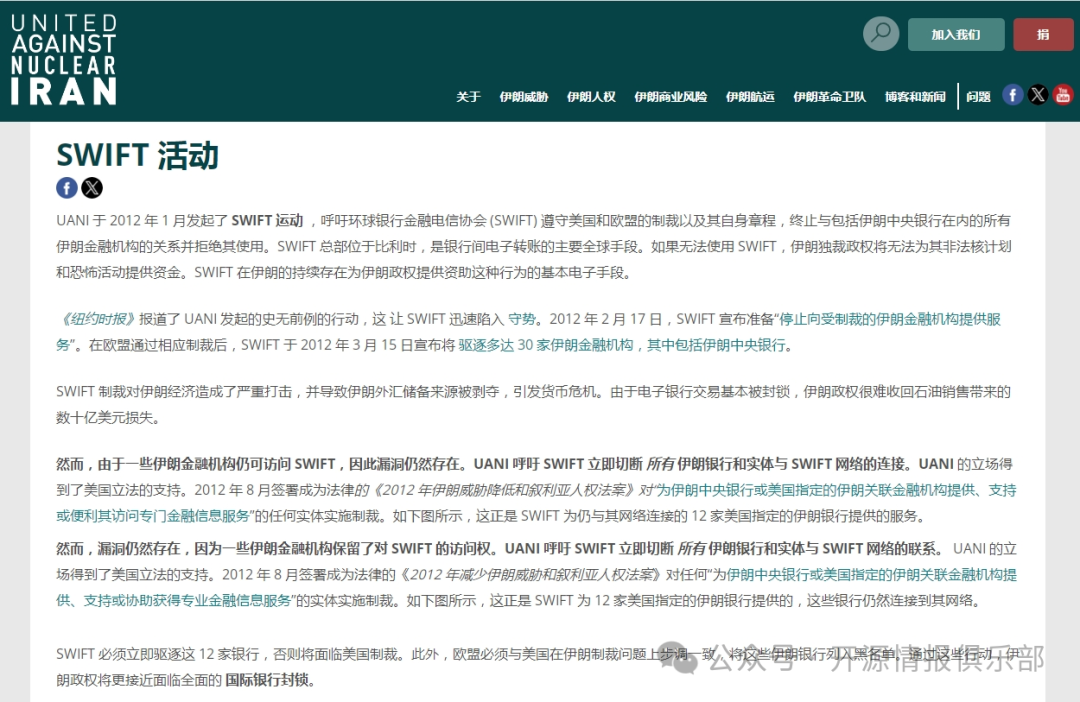
Task: Open the X icon in the header
Action: [x=1038, y=94]
